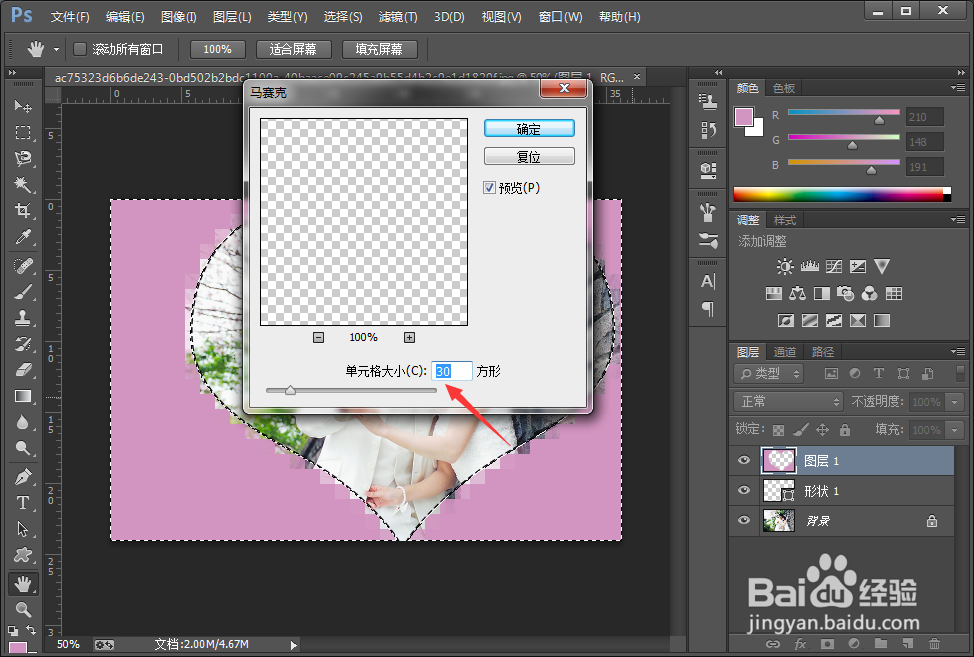
Task: Zoom out the Mosaic preview
Action: click(319, 337)
